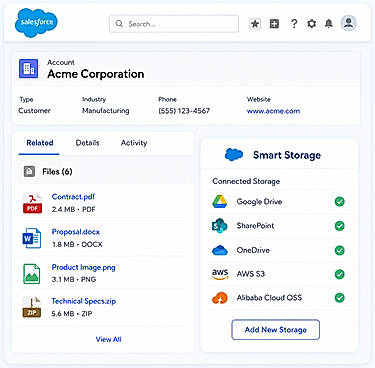Click the Customer type value
This screenshot has width=375, height=368.
point(34,111)
